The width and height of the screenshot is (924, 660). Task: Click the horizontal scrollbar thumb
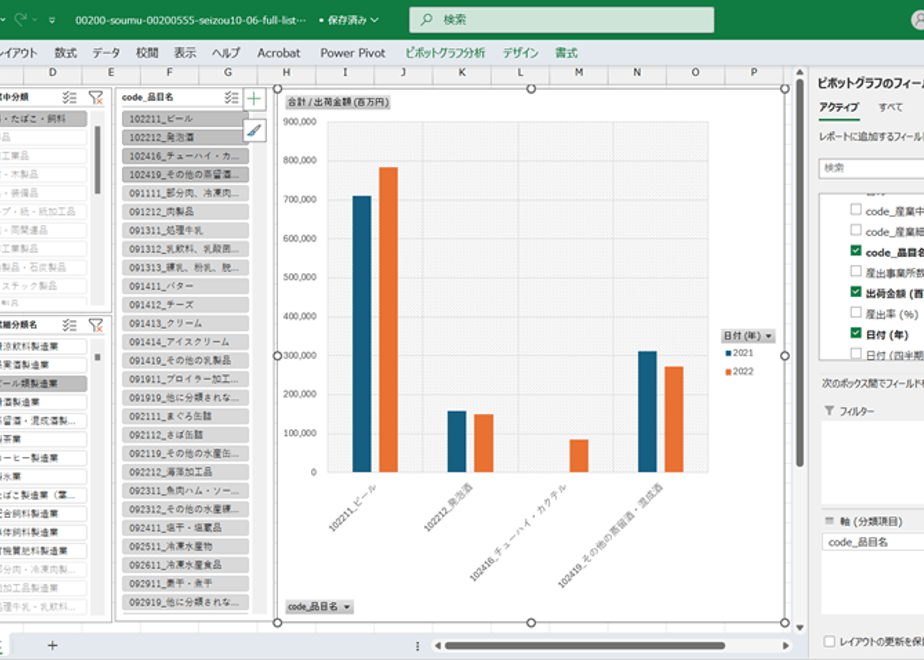[585, 646]
